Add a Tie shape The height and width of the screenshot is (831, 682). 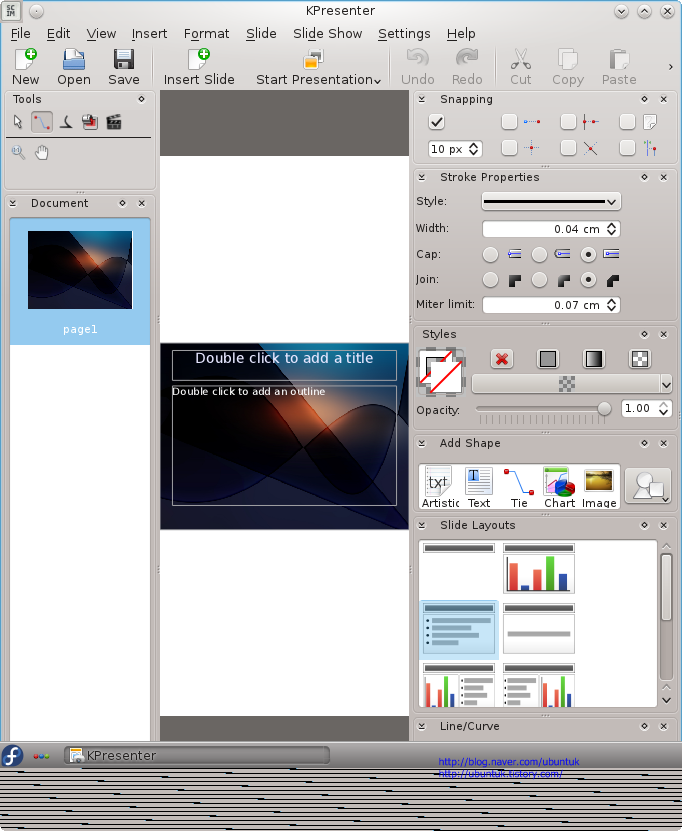pos(519,487)
